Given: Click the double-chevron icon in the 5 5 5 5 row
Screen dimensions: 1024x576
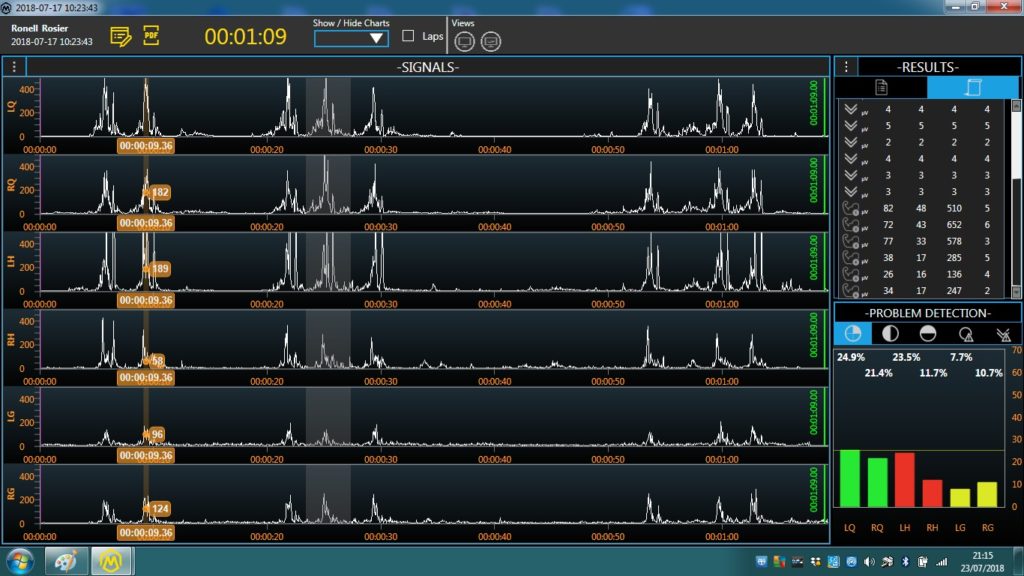Looking at the screenshot, I should click(x=851, y=125).
